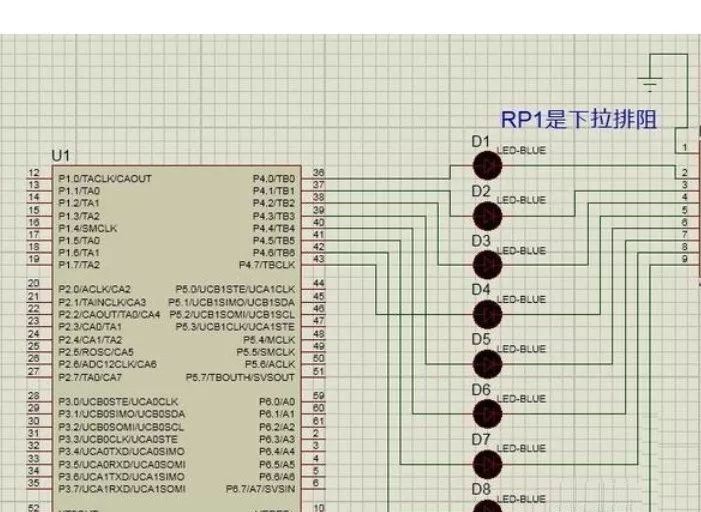
Task: Click the U1 reference label
Action: tap(61, 156)
